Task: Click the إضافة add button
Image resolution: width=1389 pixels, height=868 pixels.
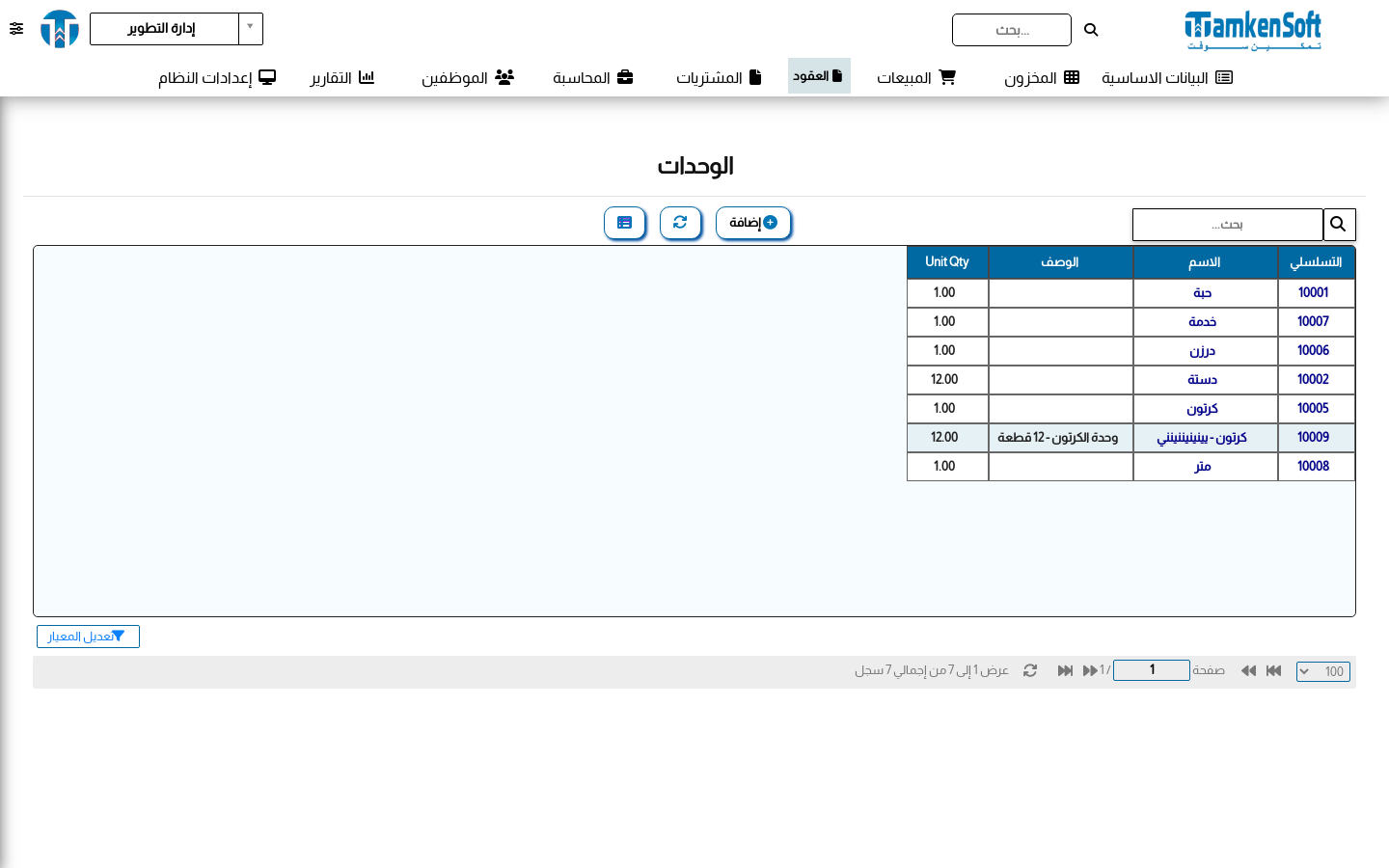Action: click(x=753, y=223)
